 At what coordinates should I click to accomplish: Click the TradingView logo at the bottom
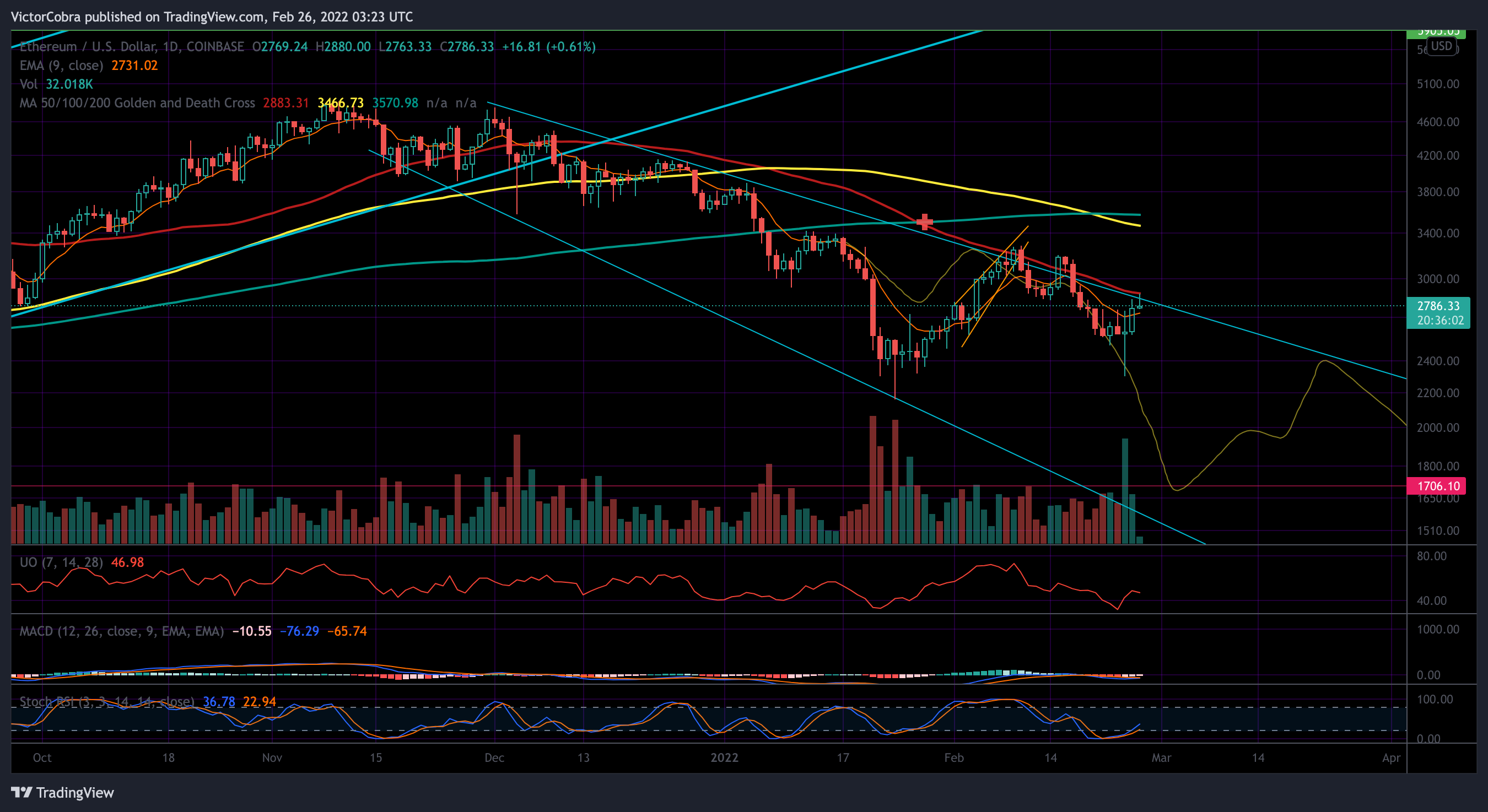(x=62, y=792)
